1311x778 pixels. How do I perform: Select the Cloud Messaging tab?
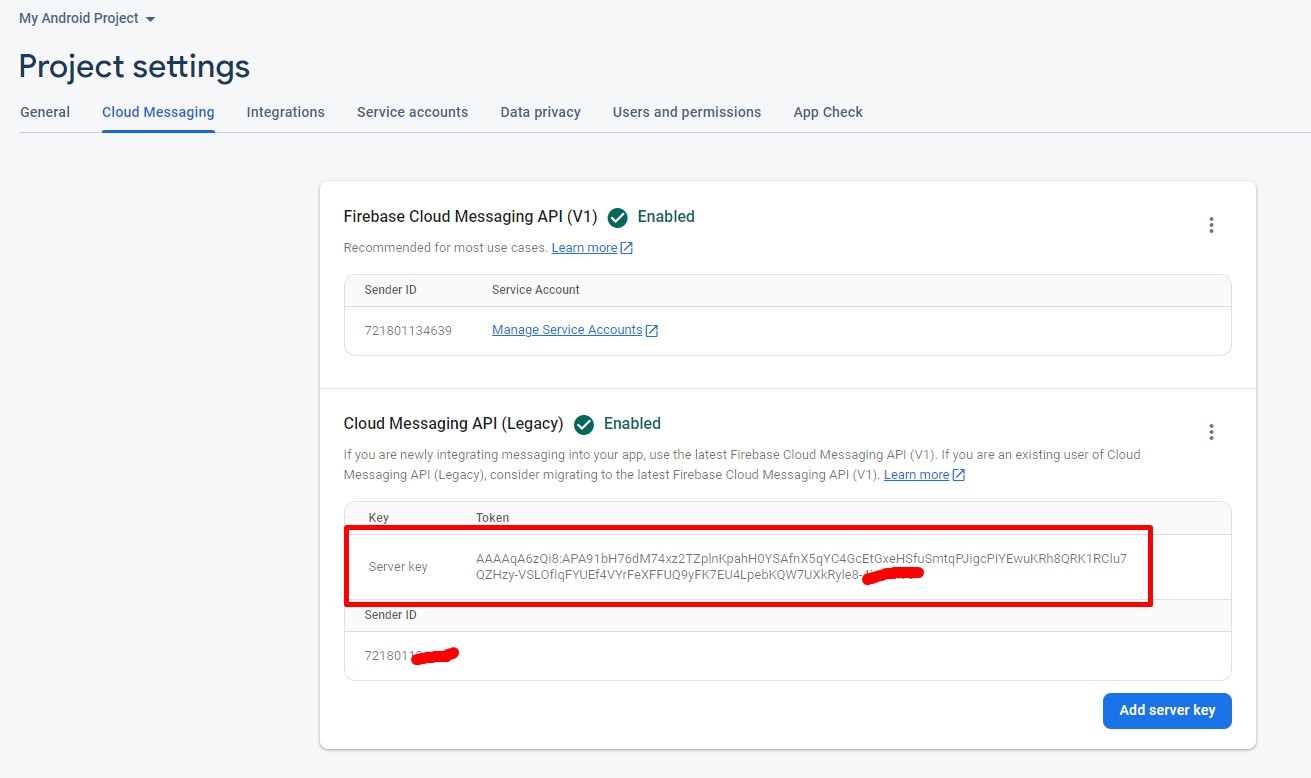tap(158, 112)
